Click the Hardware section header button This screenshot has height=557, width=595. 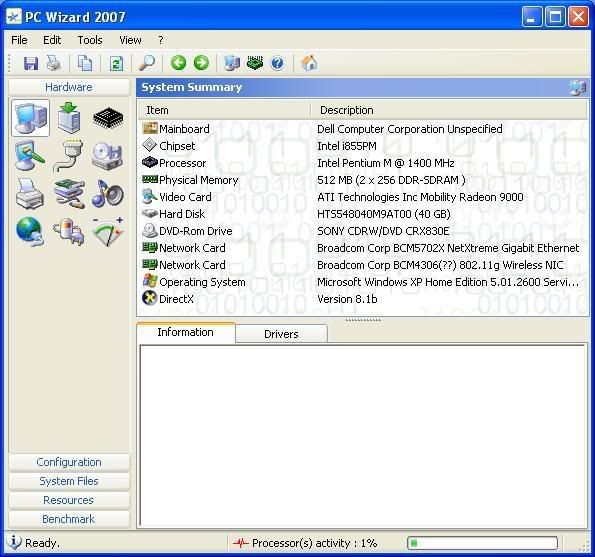(69, 87)
